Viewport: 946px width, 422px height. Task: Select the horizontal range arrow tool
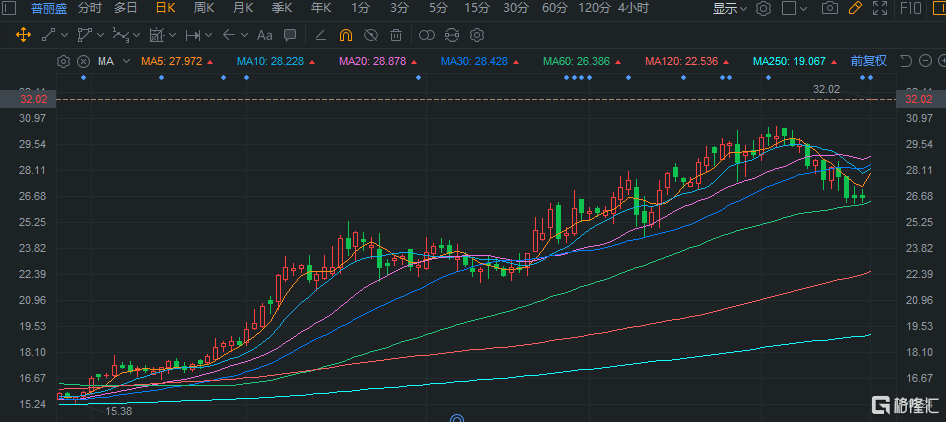point(192,35)
